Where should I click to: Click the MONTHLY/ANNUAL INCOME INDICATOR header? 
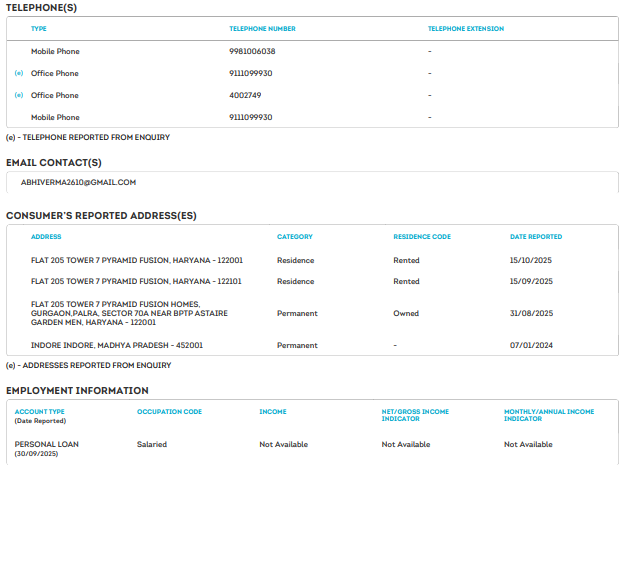pyautogui.click(x=549, y=415)
